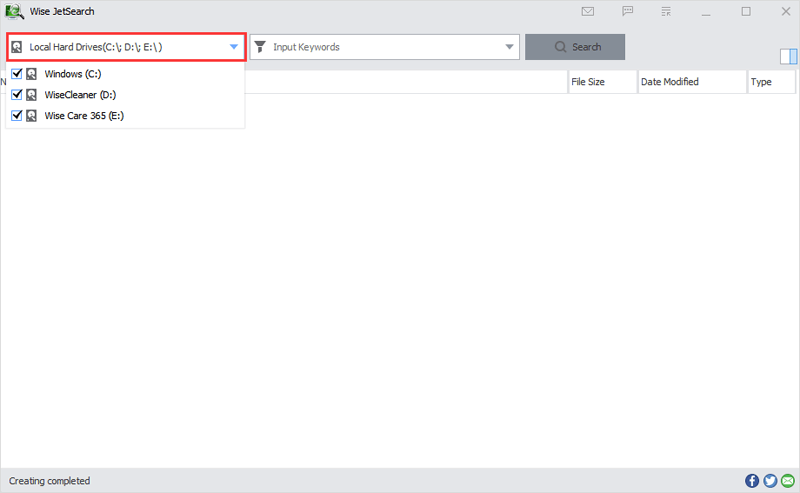Click the funnel filter icon in keyword box
Viewport: 800px width, 493px height.
(x=260, y=47)
